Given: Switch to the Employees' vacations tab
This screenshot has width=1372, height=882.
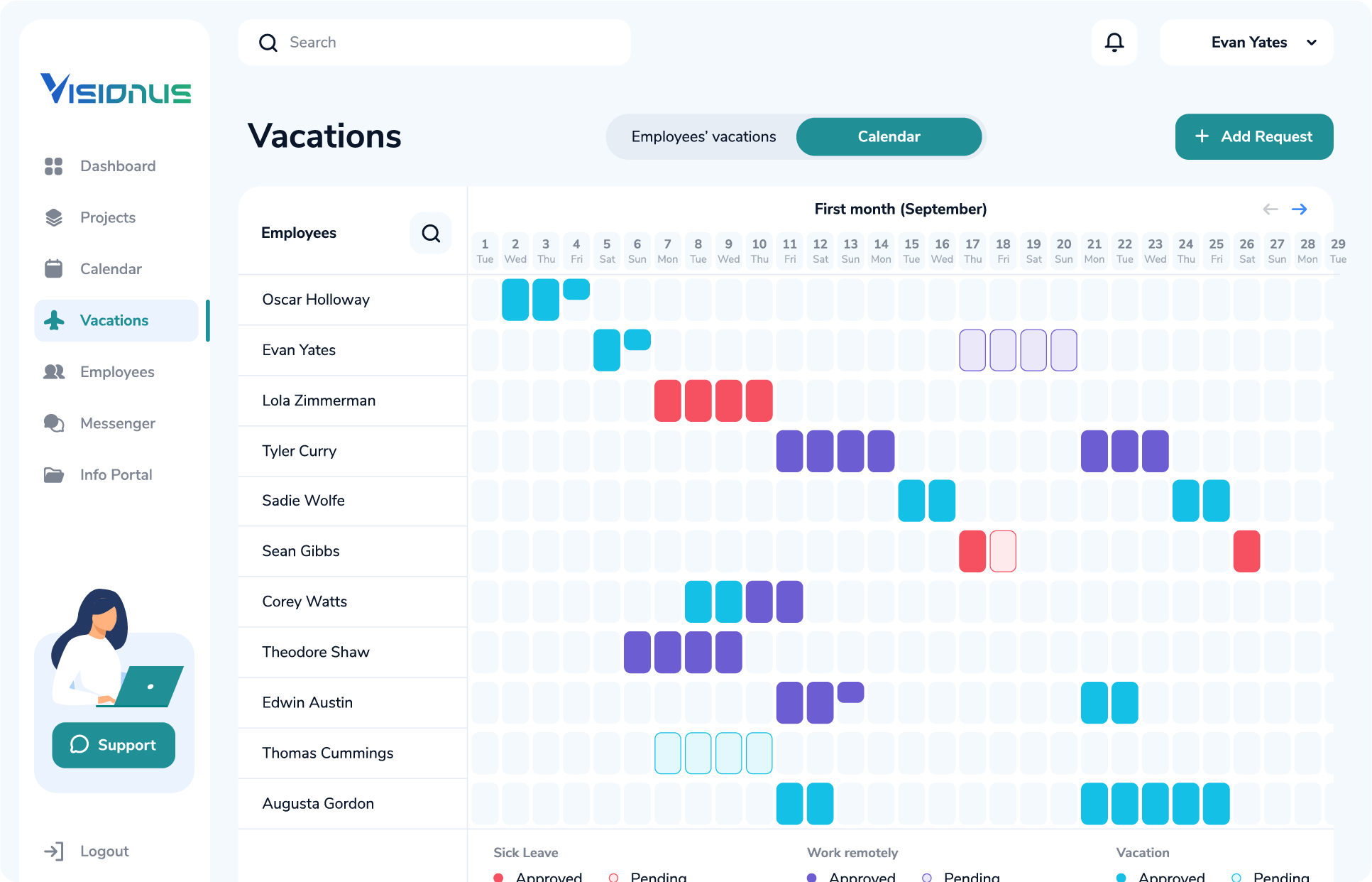Looking at the screenshot, I should click(x=703, y=136).
